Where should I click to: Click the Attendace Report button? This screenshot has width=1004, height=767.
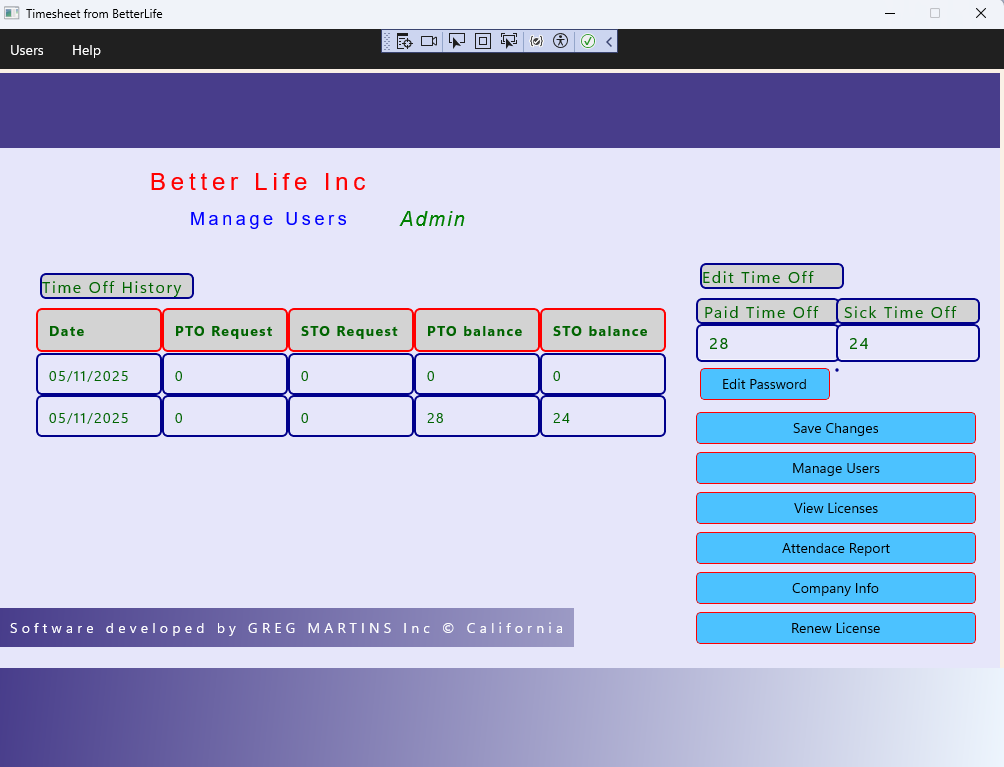tap(835, 548)
